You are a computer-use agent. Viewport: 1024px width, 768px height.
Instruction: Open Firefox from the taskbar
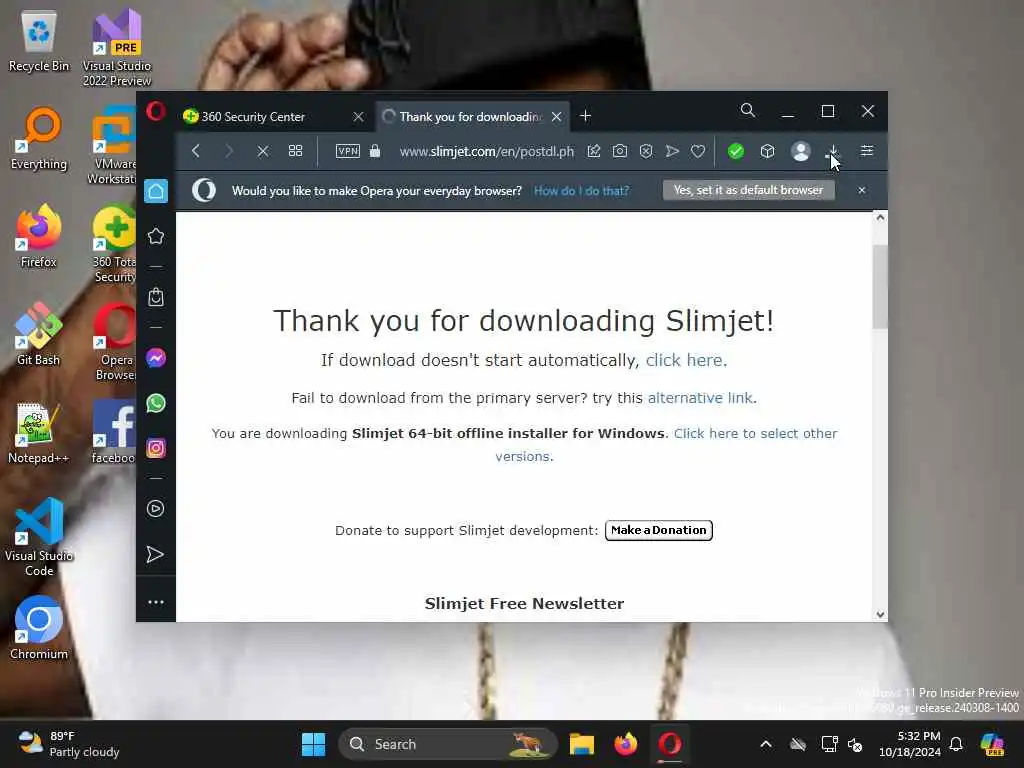pyautogui.click(x=626, y=744)
